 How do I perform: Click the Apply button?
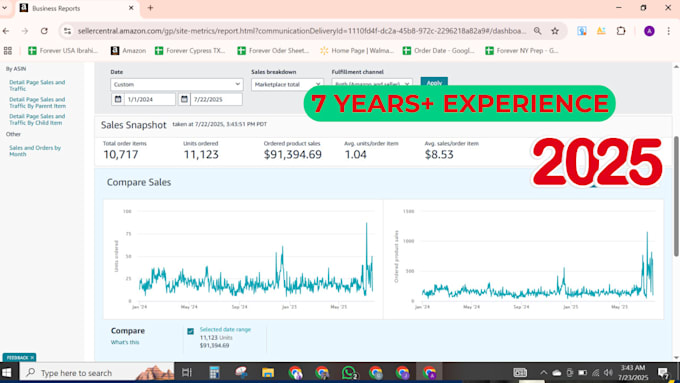click(x=434, y=82)
